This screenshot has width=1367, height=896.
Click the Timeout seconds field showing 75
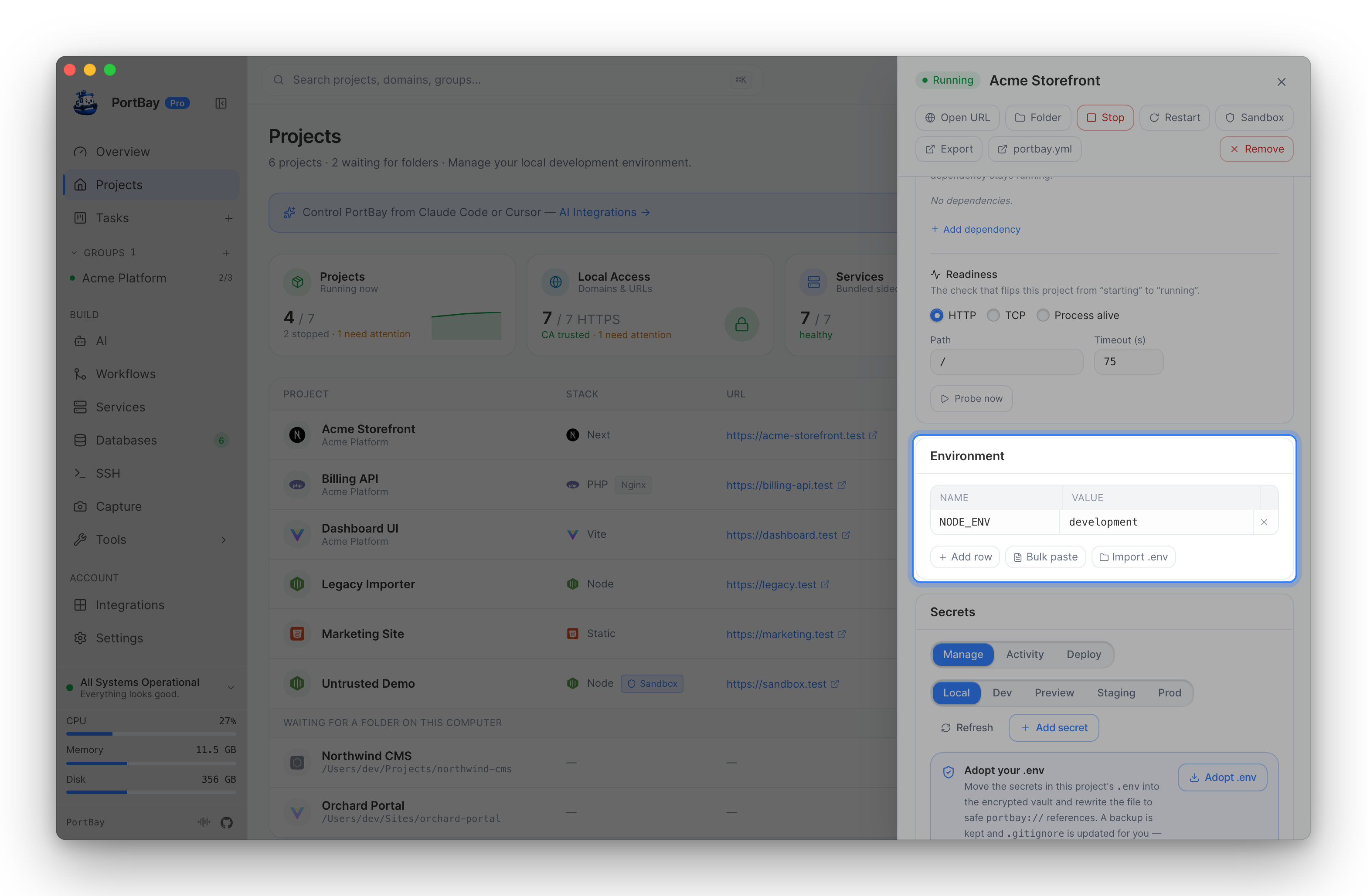click(1128, 362)
